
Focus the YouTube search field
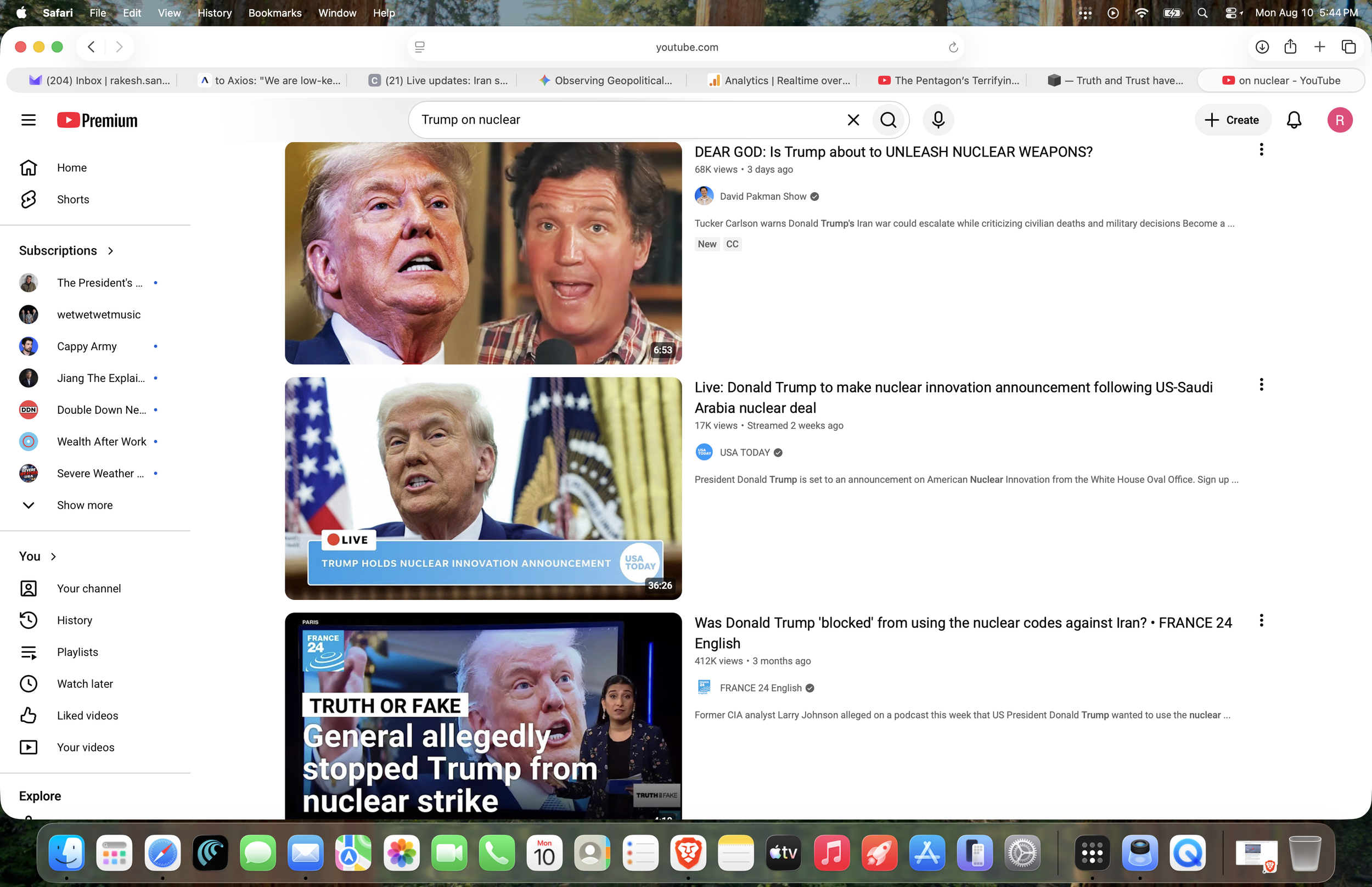point(628,120)
